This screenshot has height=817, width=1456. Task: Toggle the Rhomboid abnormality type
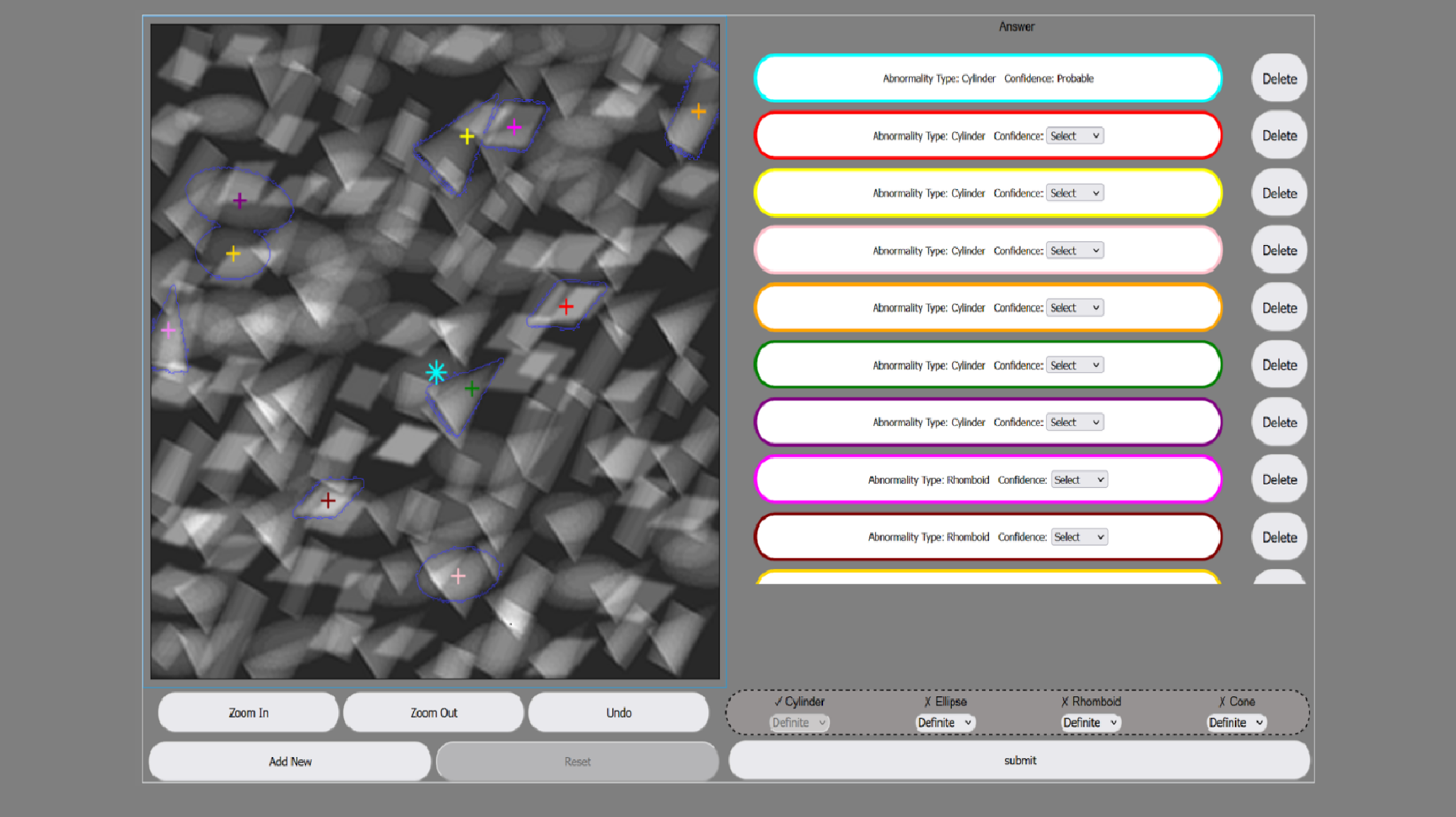click(x=1091, y=701)
